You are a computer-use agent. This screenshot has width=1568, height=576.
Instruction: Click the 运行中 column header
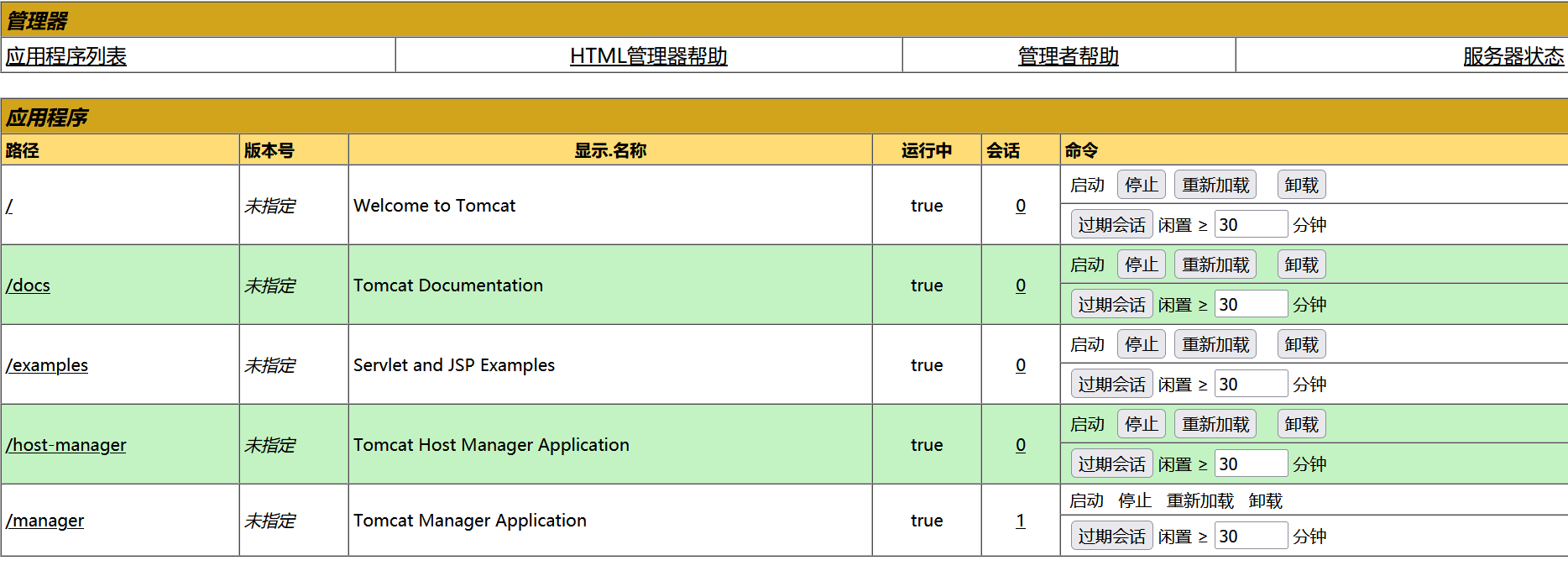pos(927,150)
